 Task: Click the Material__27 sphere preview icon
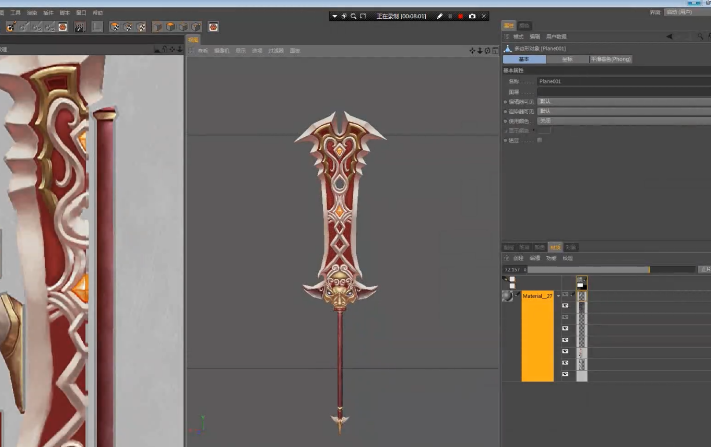click(x=507, y=297)
